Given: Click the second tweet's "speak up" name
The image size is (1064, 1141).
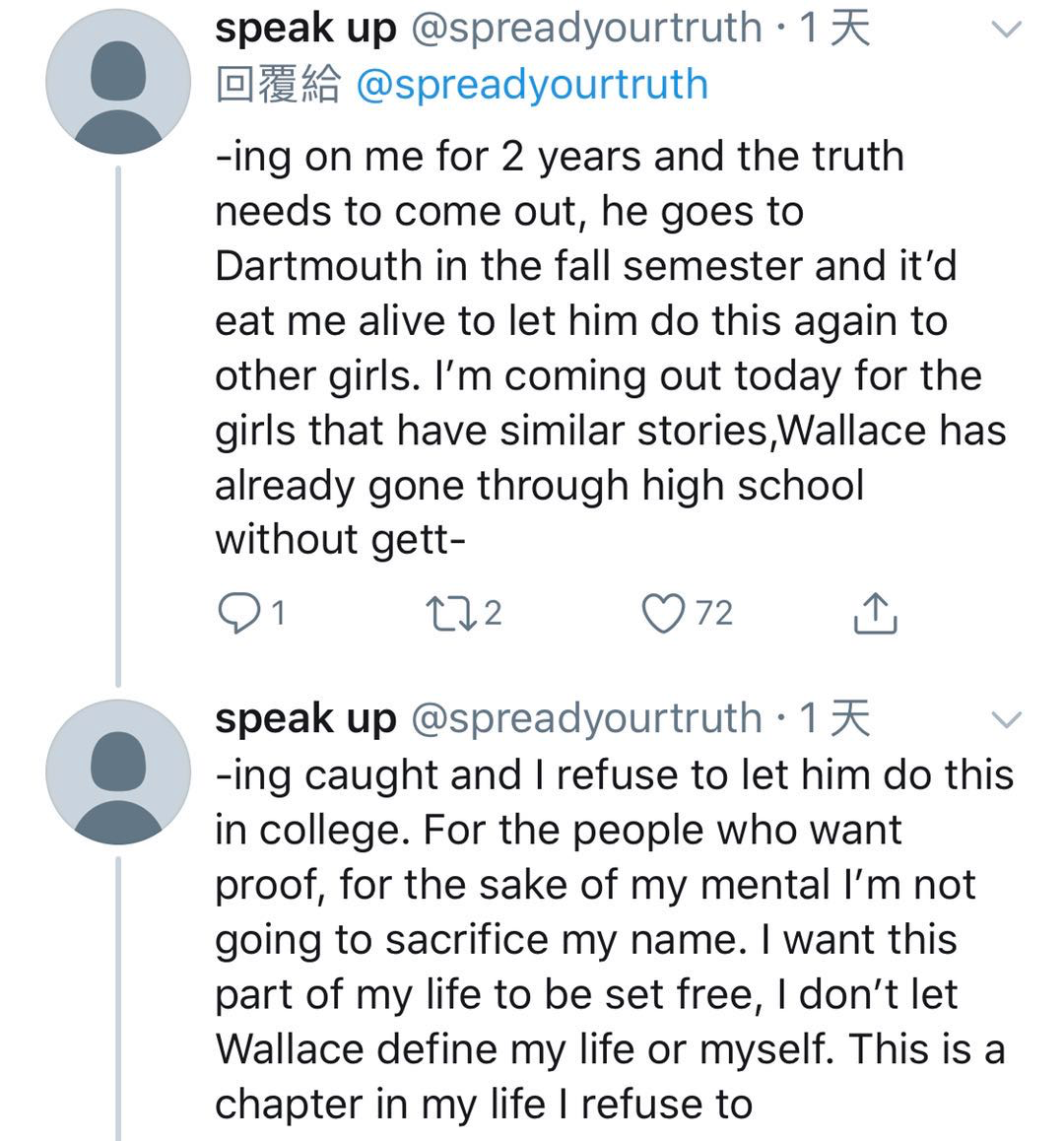Looking at the screenshot, I should pyautogui.click(x=304, y=719).
